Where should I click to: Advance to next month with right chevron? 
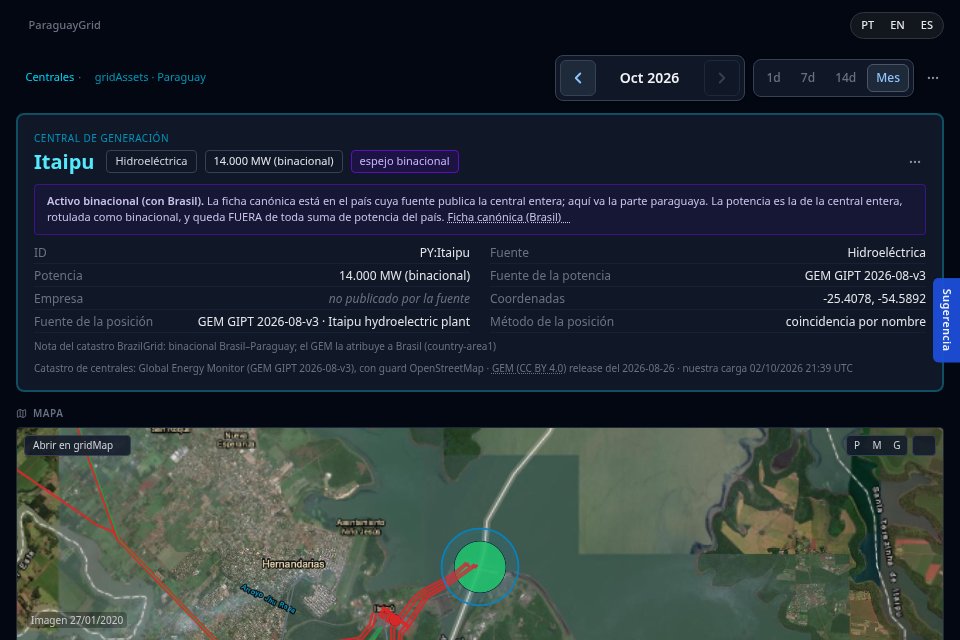click(x=721, y=78)
